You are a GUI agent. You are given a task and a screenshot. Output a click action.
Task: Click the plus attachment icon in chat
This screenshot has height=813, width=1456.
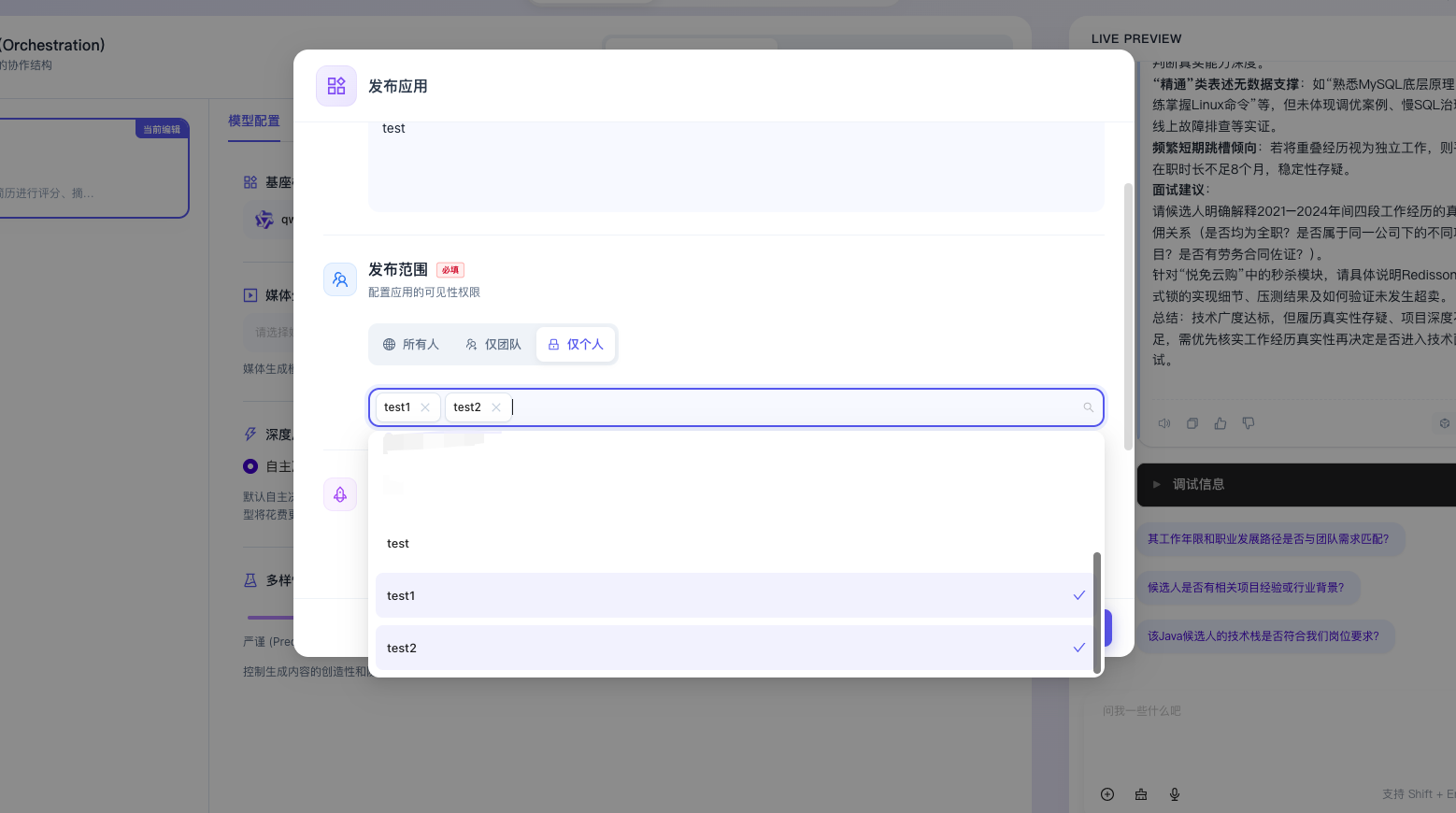coord(1107,794)
